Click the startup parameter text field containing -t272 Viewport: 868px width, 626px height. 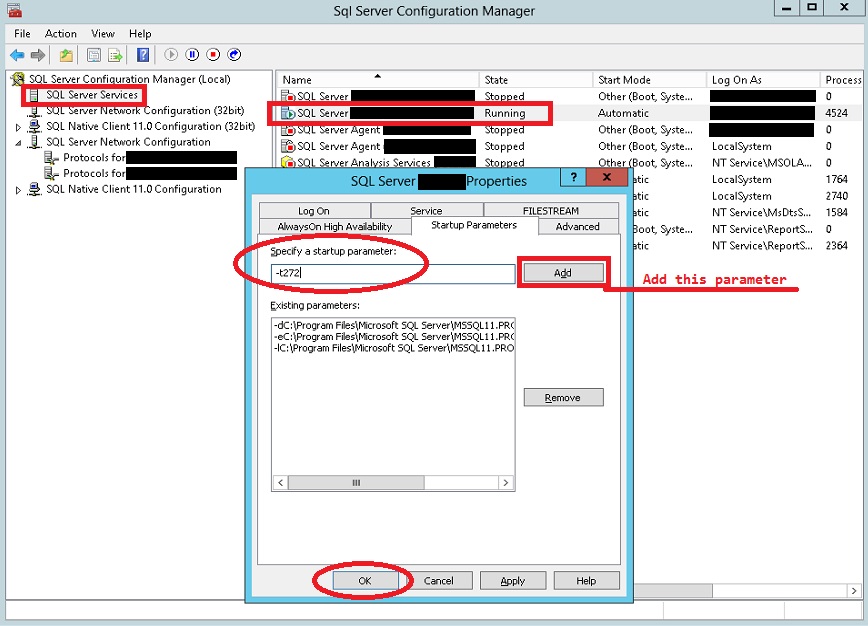coord(393,273)
